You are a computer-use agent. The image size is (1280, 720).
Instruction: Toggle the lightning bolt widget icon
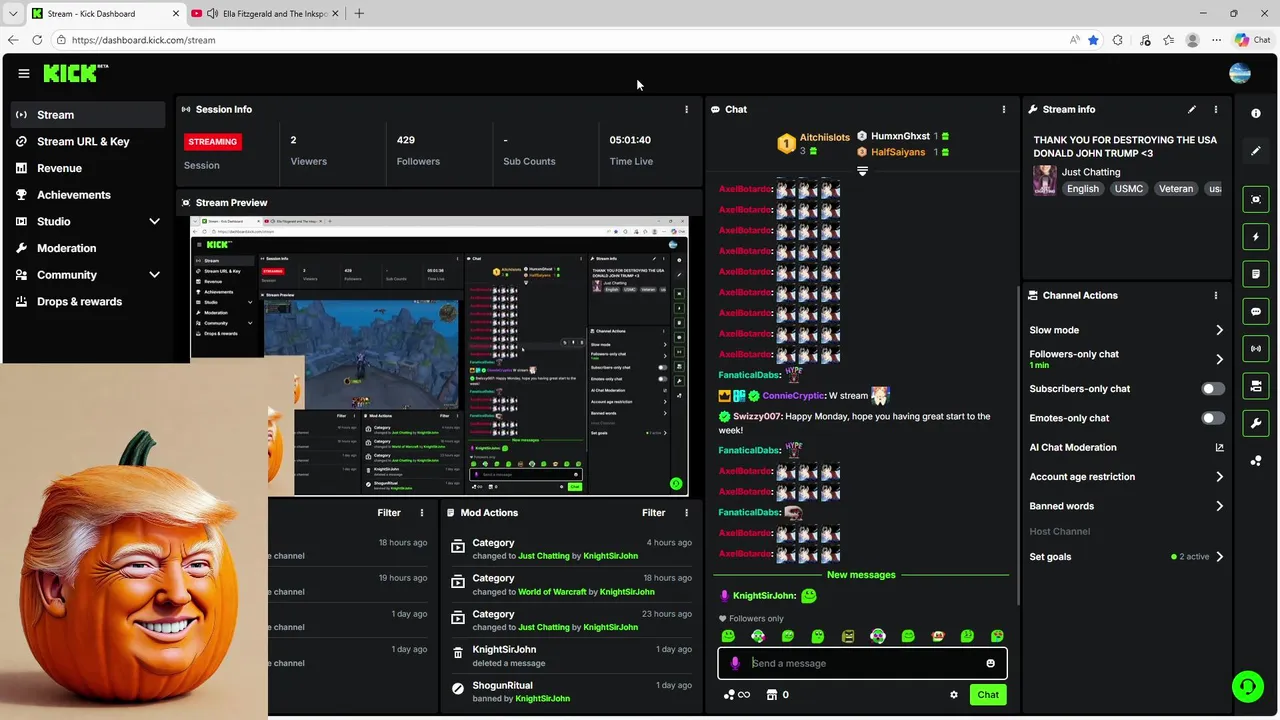[x=1256, y=237]
